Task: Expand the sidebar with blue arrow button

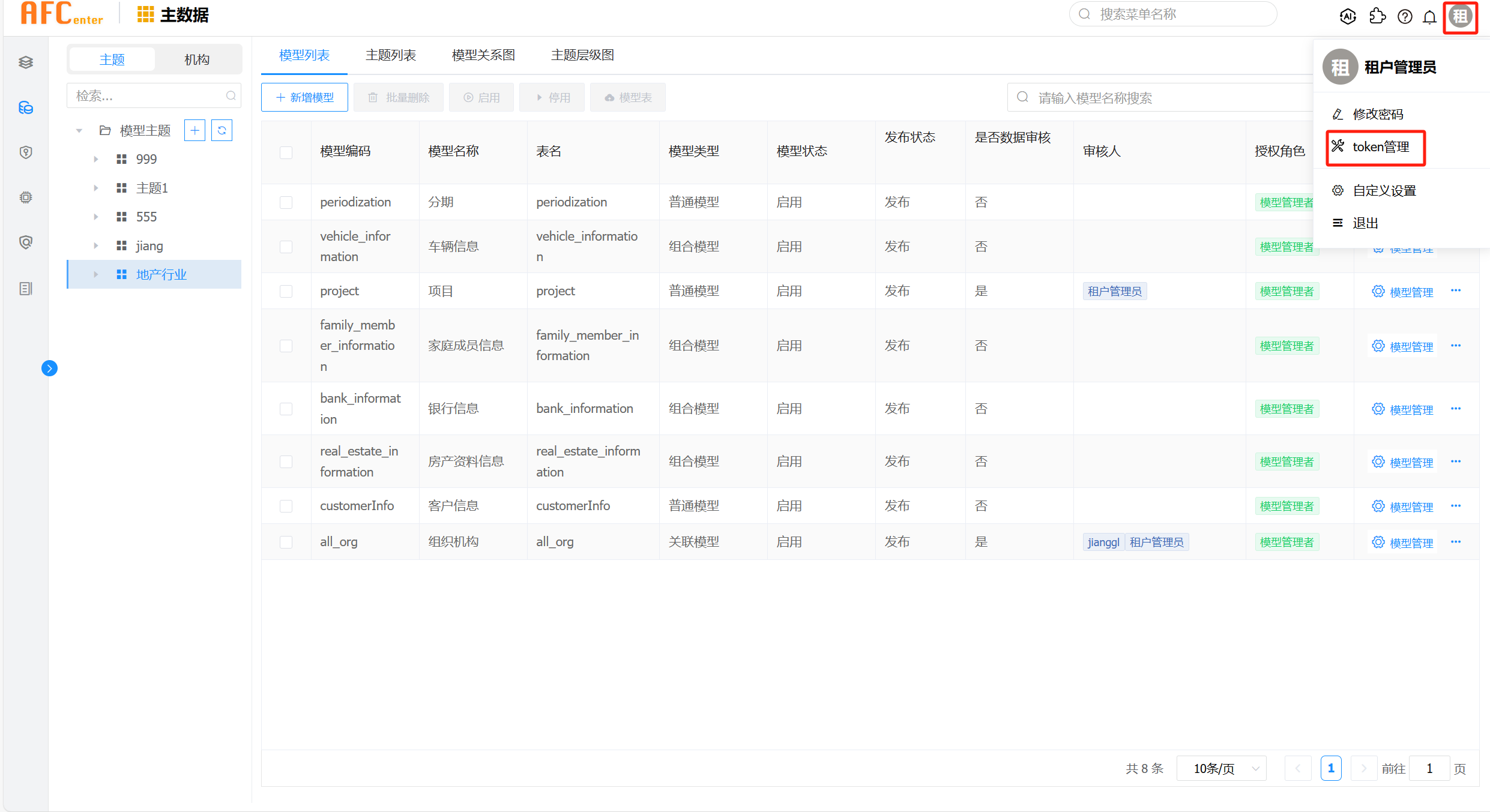Action: point(50,368)
